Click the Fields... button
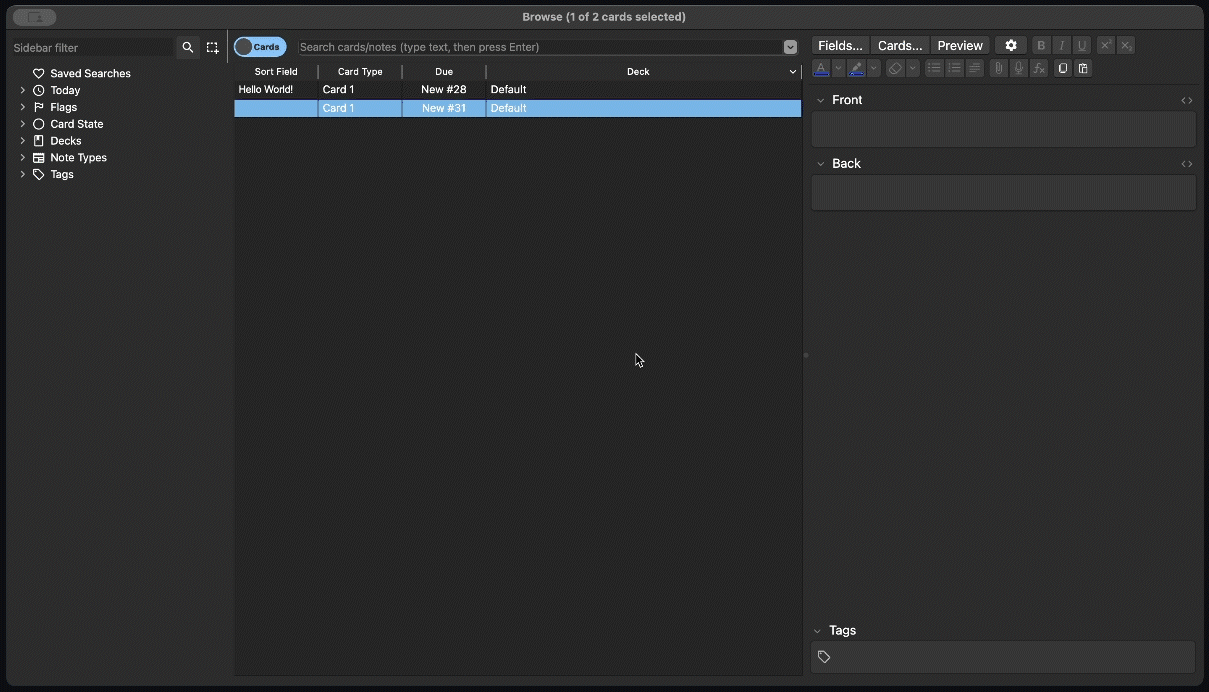The image size is (1209, 692). 840,46
